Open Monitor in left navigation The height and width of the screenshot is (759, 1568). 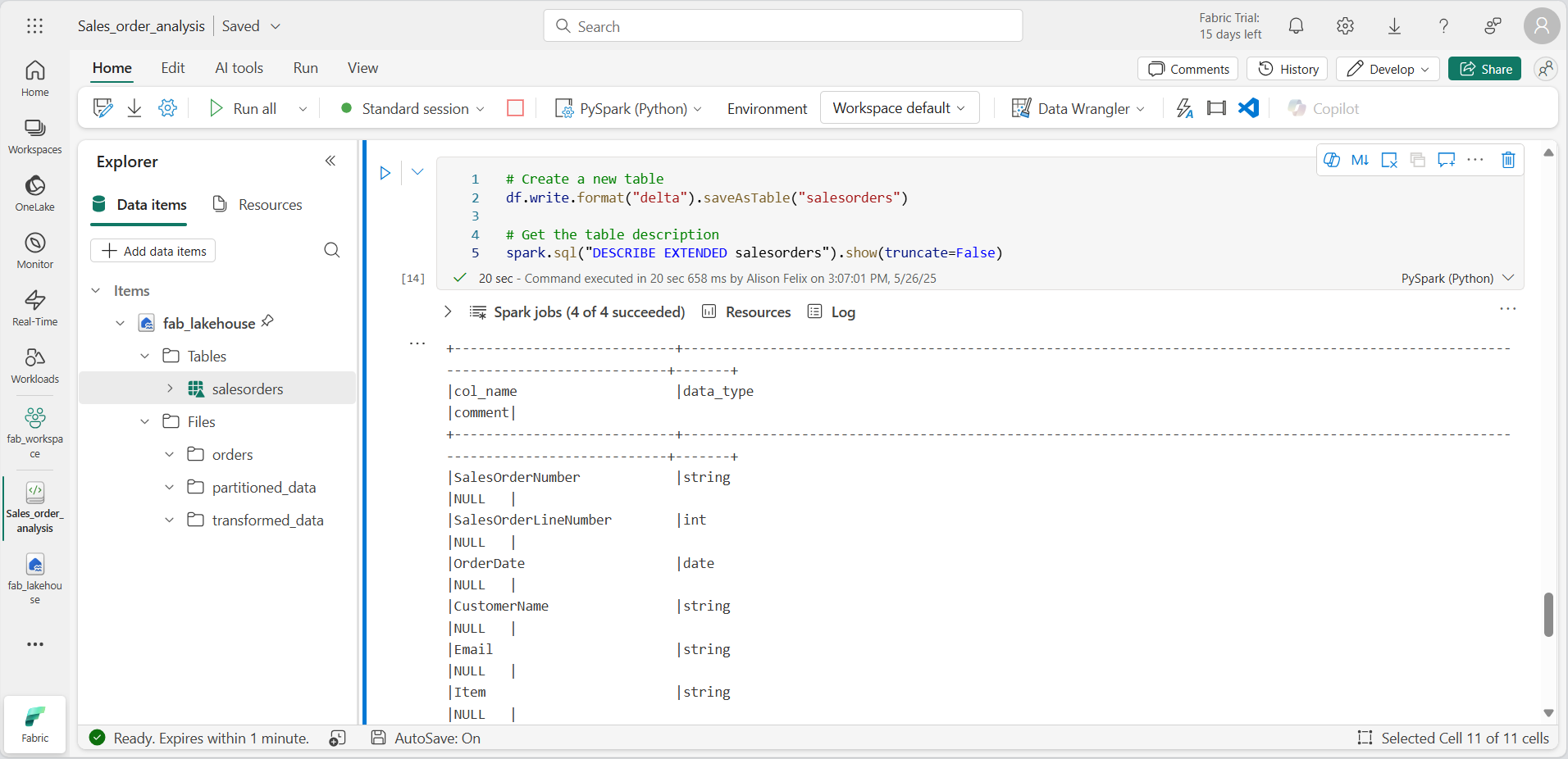[x=34, y=251]
